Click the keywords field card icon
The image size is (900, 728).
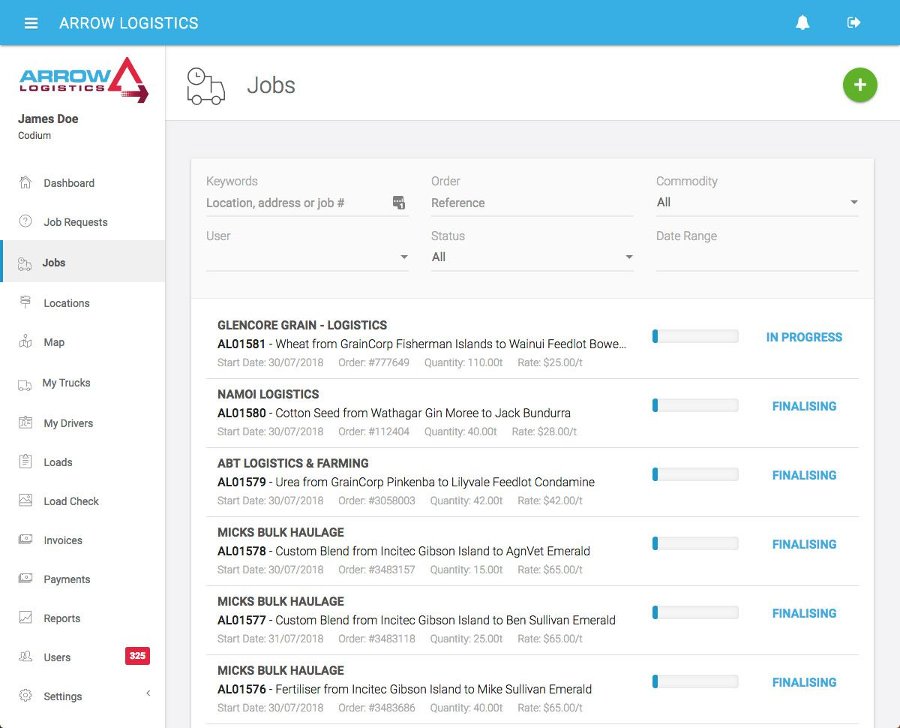point(398,202)
